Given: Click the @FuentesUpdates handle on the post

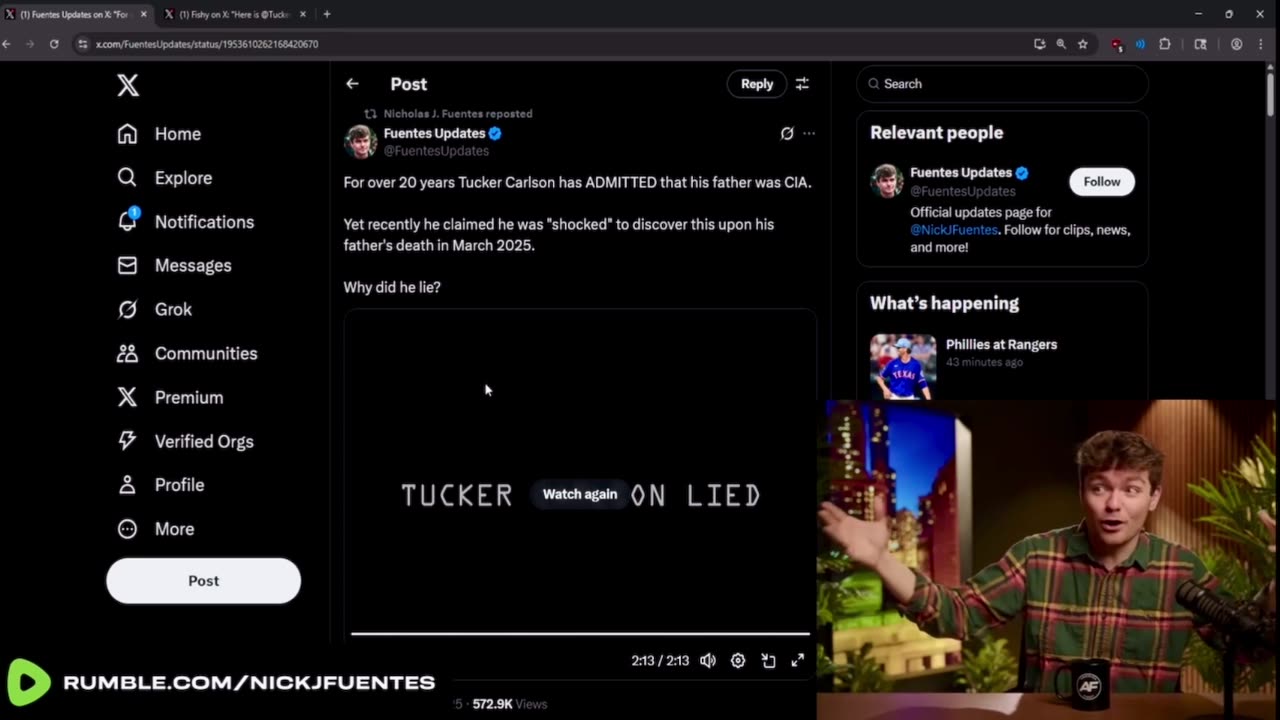Looking at the screenshot, I should point(437,151).
